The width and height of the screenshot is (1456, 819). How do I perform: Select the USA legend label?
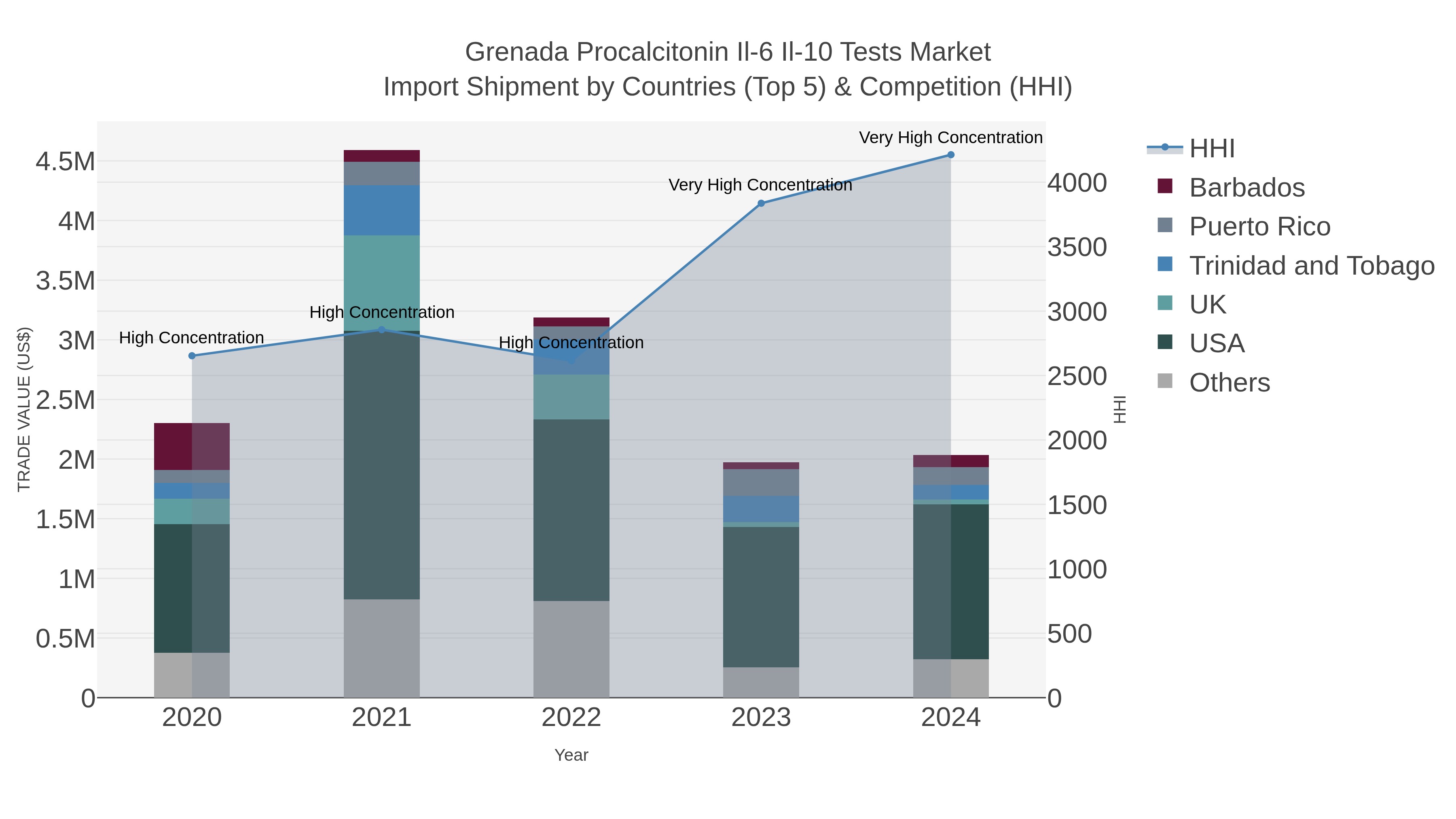tap(1217, 344)
